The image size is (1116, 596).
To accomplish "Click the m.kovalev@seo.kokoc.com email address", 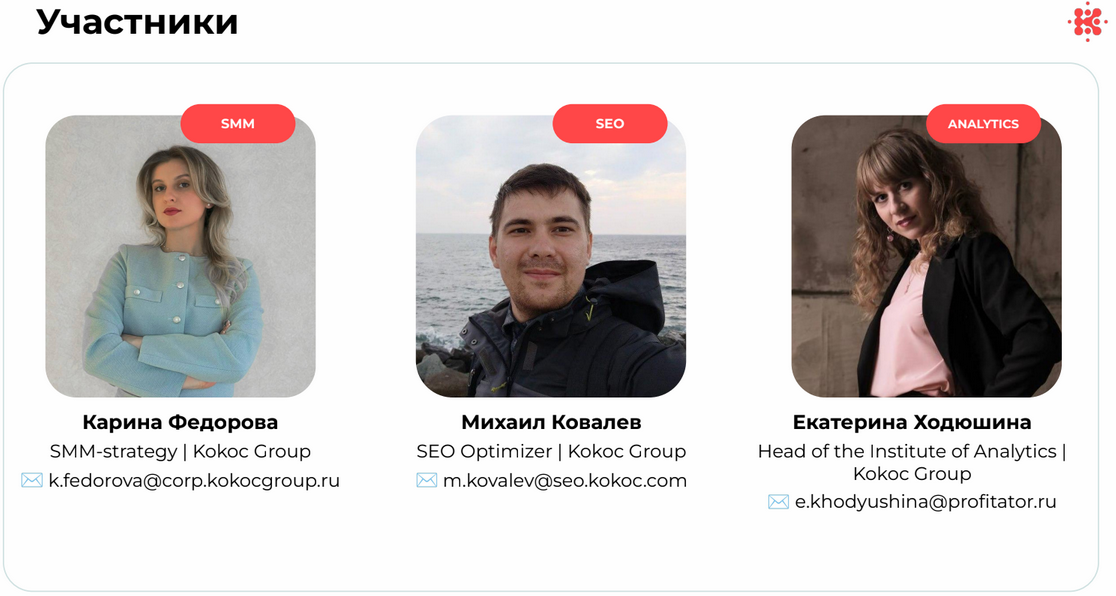I will coord(565,481).
